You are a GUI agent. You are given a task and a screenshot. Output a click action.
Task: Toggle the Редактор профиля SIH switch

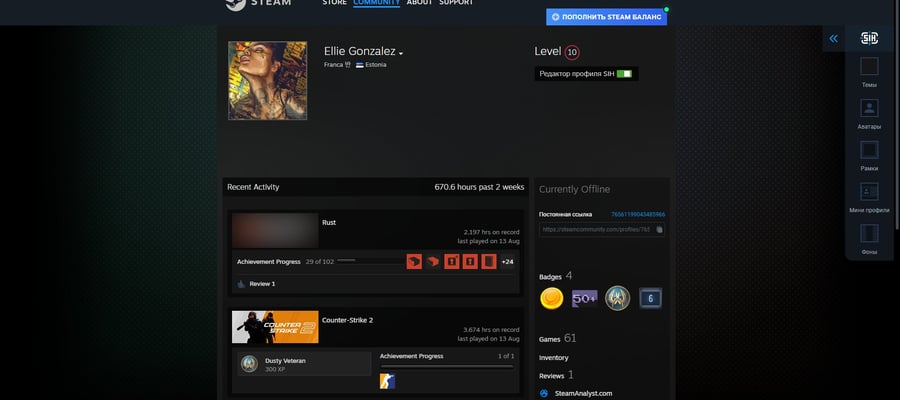coord(624,74)
